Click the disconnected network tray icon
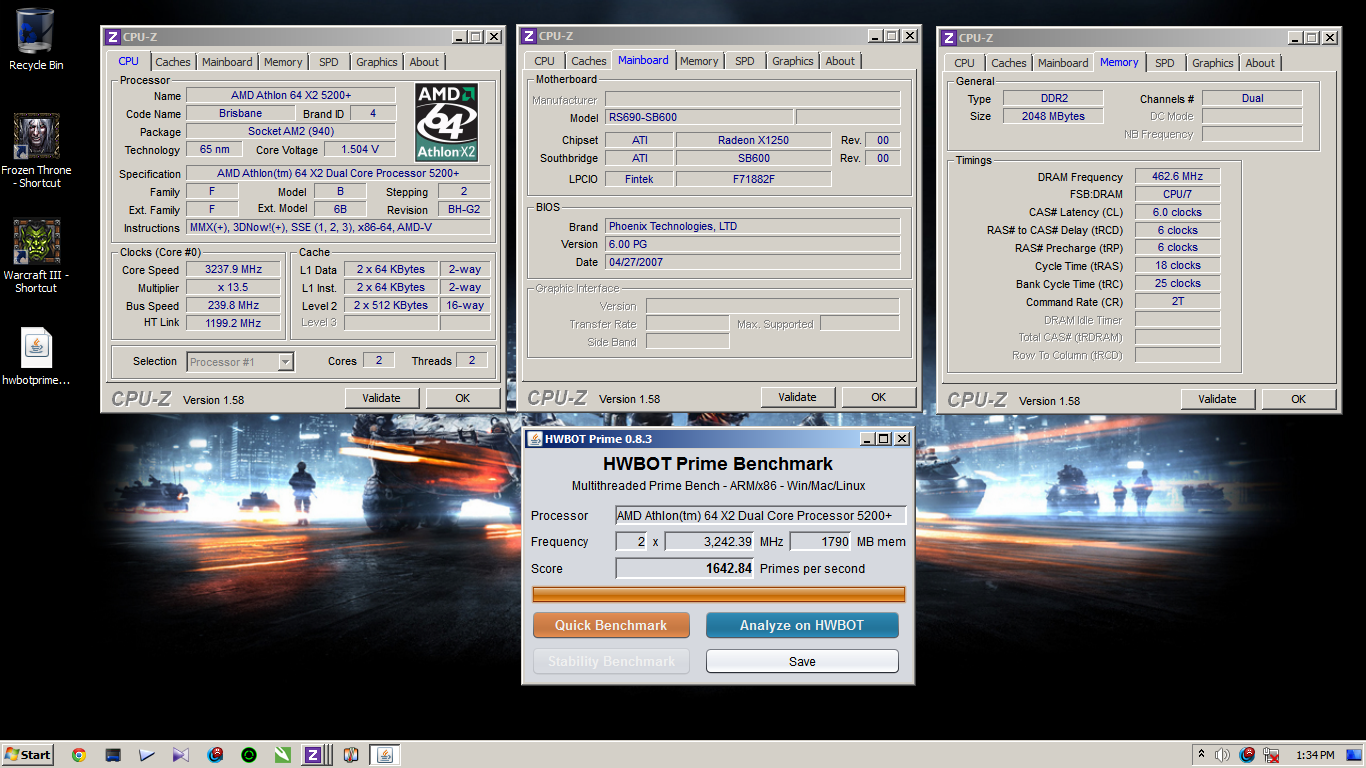1366x768 pixels. click(x=1271, y=755)
